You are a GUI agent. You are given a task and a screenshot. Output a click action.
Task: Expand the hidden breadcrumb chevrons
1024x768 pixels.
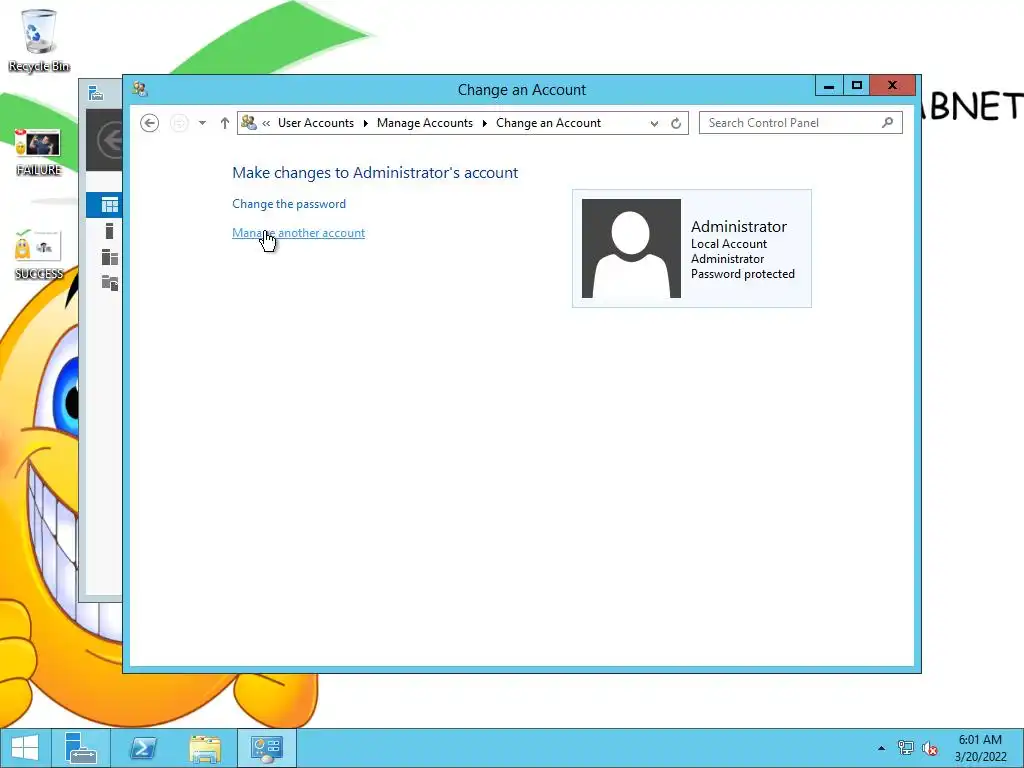tap(266, 123)
